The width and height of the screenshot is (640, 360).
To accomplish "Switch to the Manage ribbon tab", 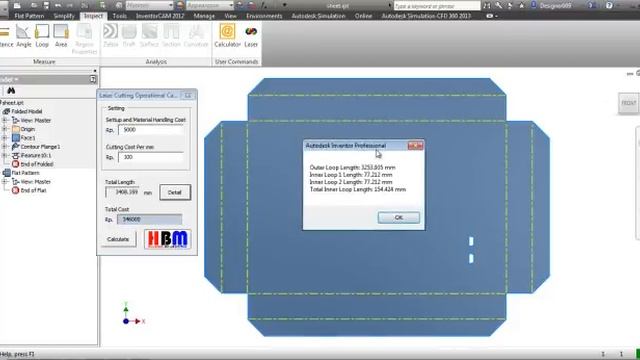I will (x=204, y=16).
